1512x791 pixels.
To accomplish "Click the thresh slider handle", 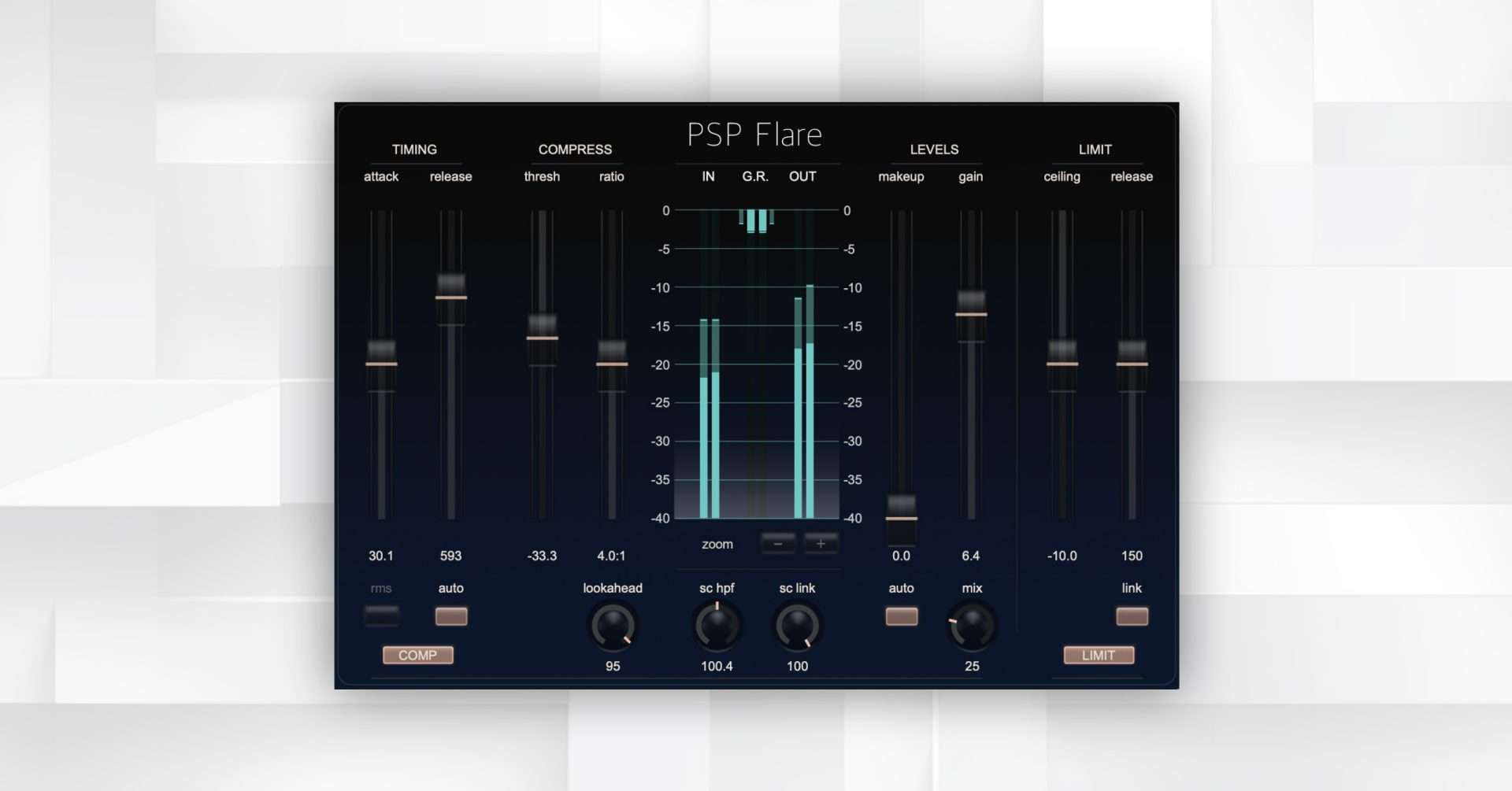I will [x=543, y=339].
